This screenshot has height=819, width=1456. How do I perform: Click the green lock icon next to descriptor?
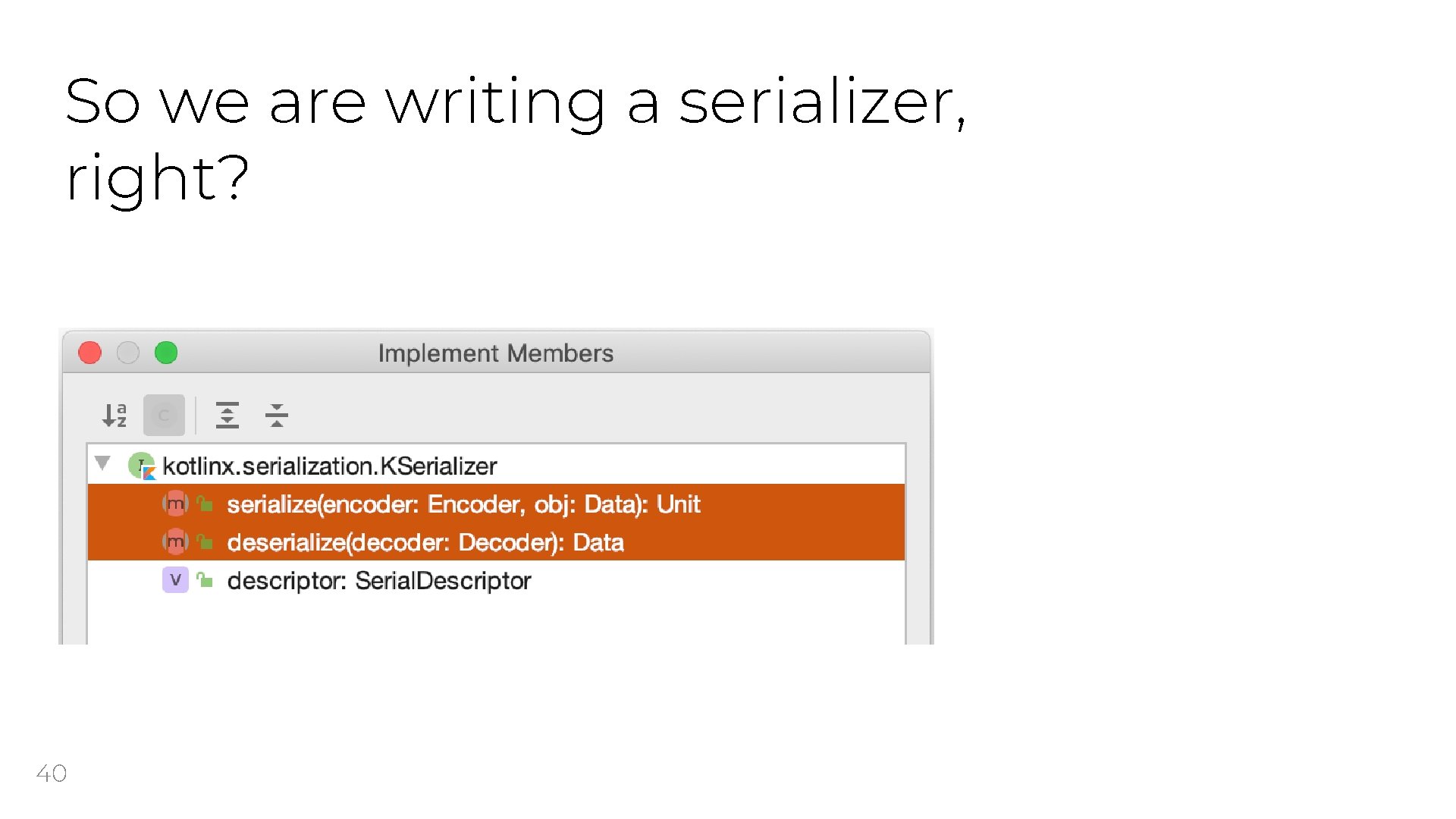205,580
